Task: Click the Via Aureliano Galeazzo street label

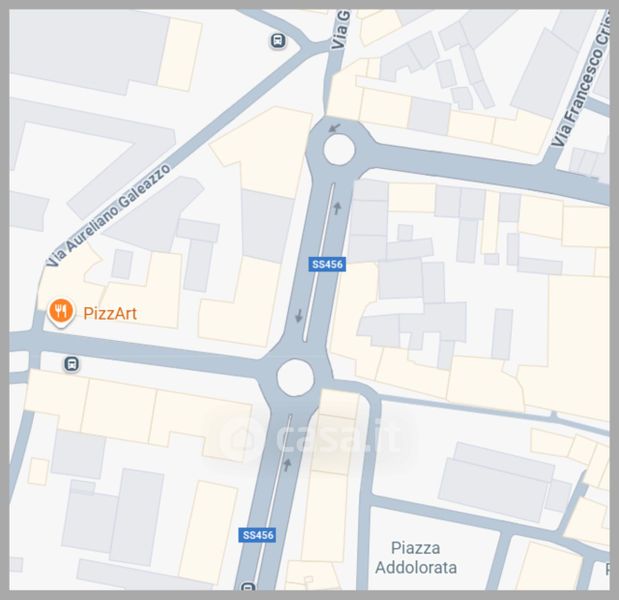Action: (x=109, y=215)
